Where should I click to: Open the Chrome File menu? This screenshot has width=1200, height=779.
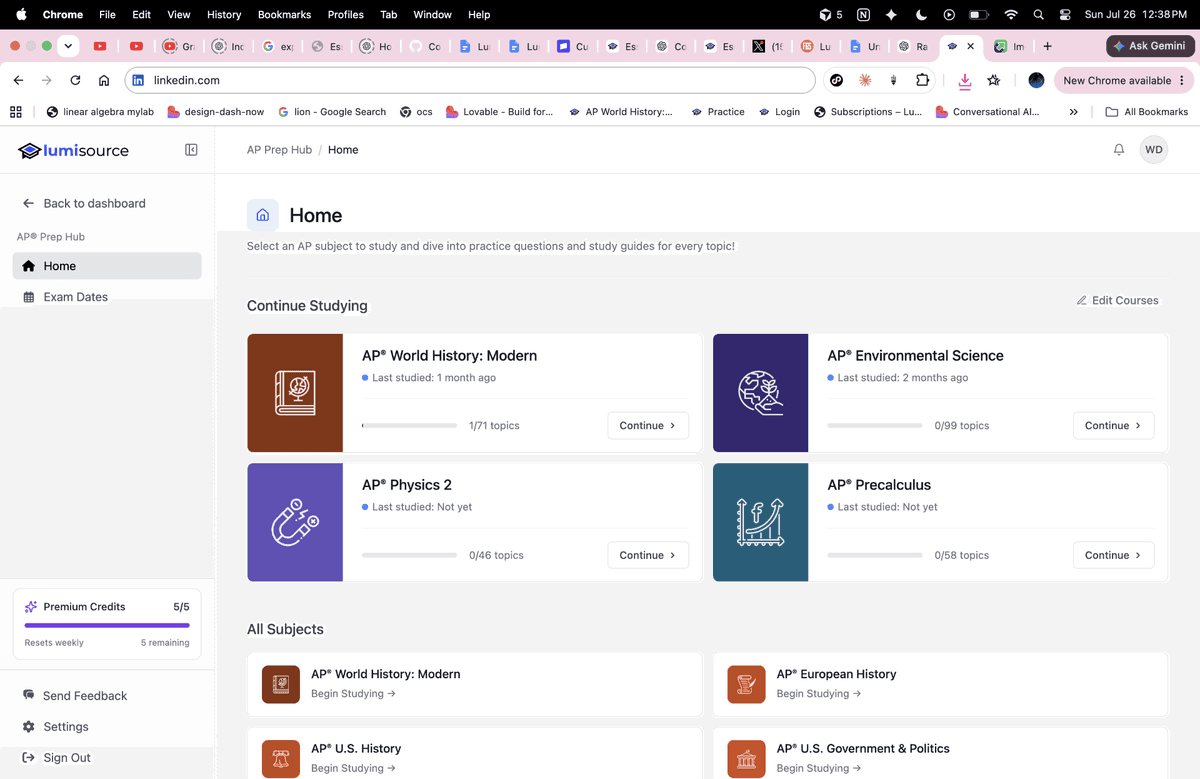[x=107, y=15]
